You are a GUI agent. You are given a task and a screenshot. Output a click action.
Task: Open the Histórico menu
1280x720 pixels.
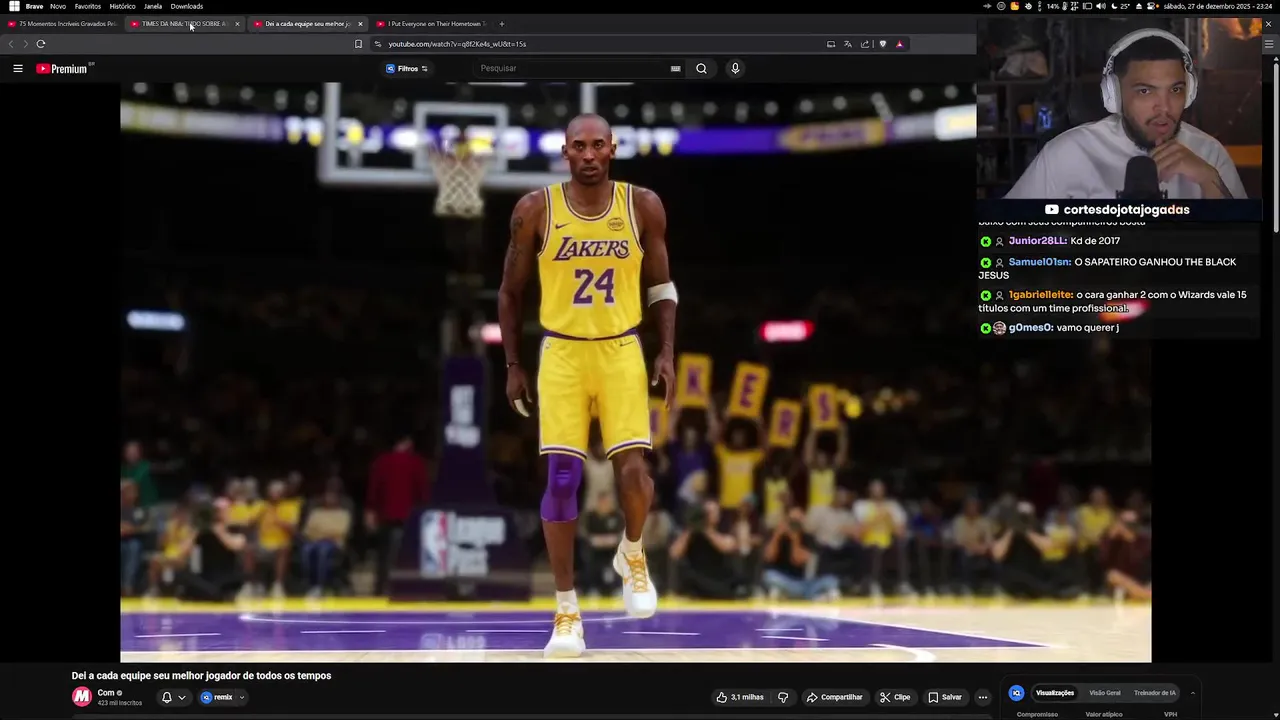point(122,6)
